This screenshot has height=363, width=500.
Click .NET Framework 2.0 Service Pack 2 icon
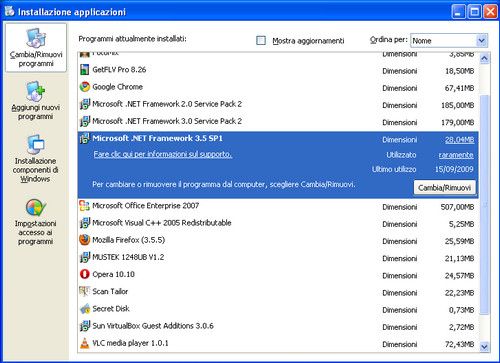click(x=85, y=104)
